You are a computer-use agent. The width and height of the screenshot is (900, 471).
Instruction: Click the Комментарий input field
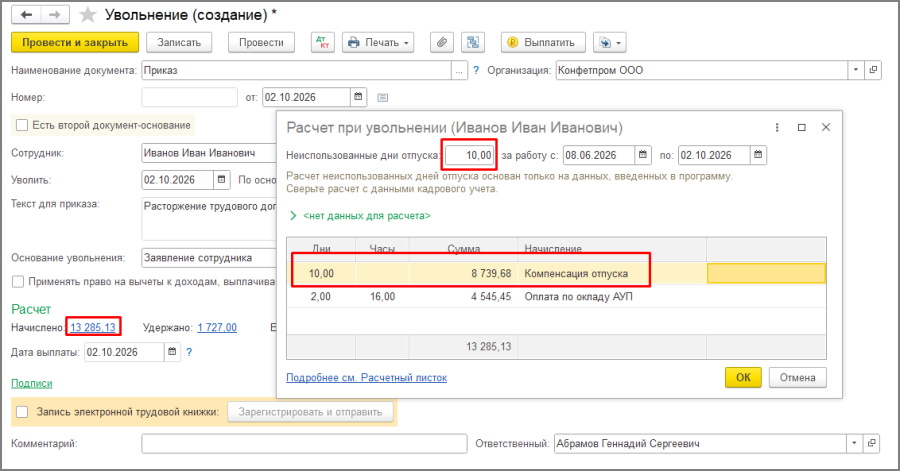tap(304, 443)
